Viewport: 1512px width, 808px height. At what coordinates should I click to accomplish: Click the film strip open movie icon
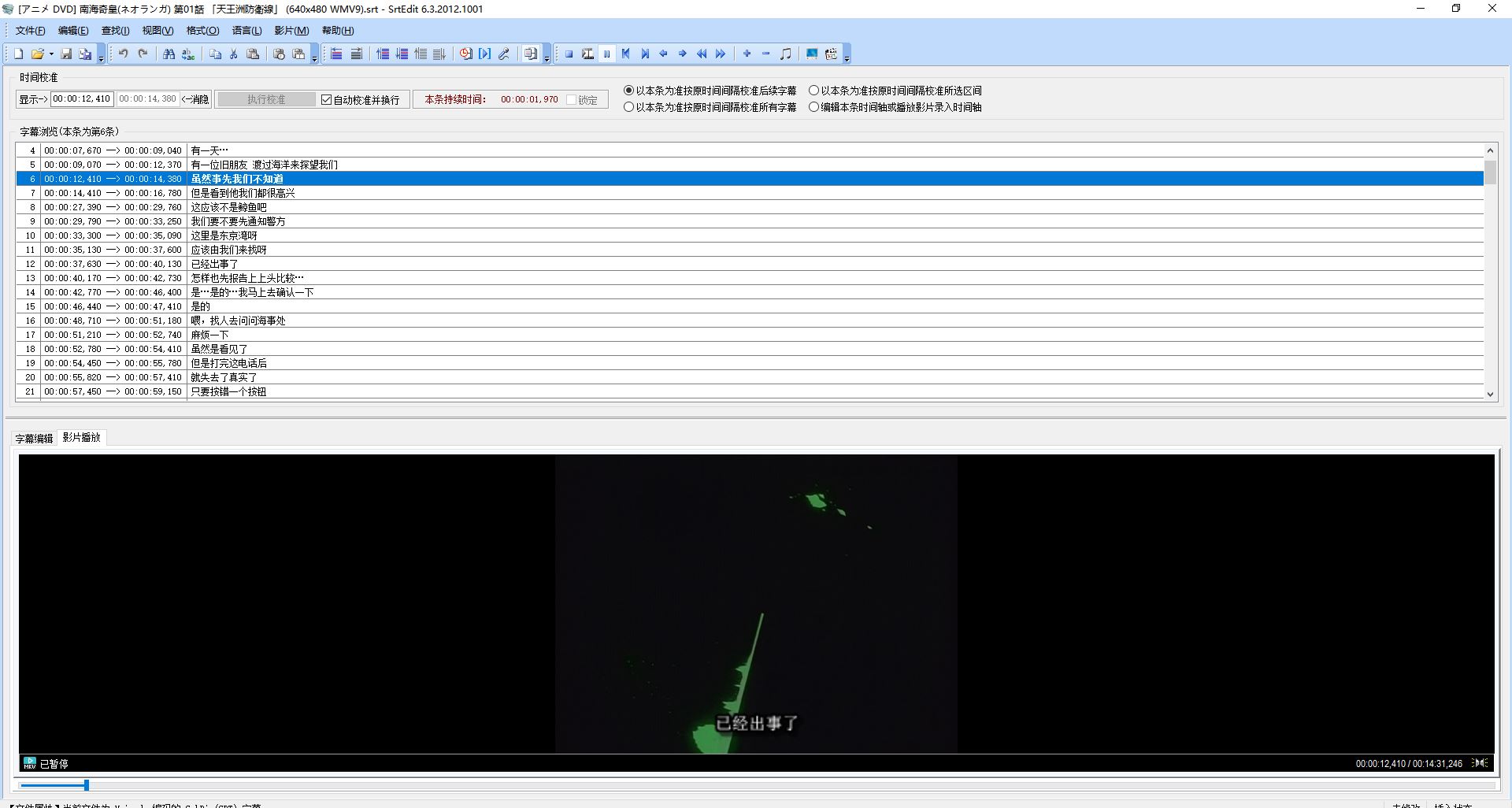click(587, 54)
